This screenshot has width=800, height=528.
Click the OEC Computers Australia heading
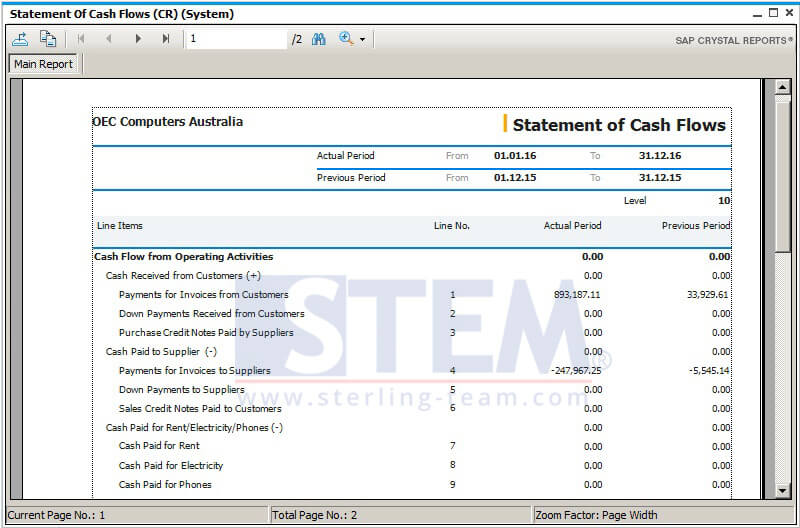pos(167,122)
